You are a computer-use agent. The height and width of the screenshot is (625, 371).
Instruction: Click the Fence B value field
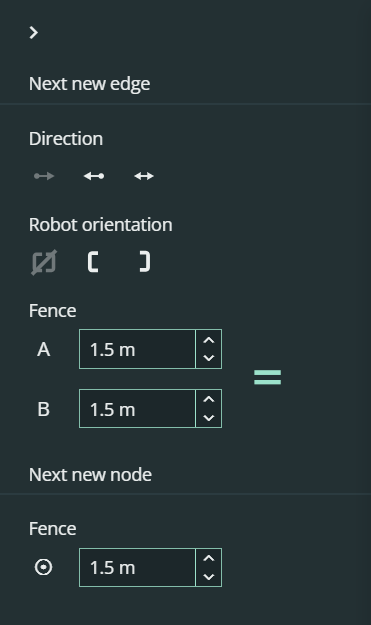pos(137,409)
